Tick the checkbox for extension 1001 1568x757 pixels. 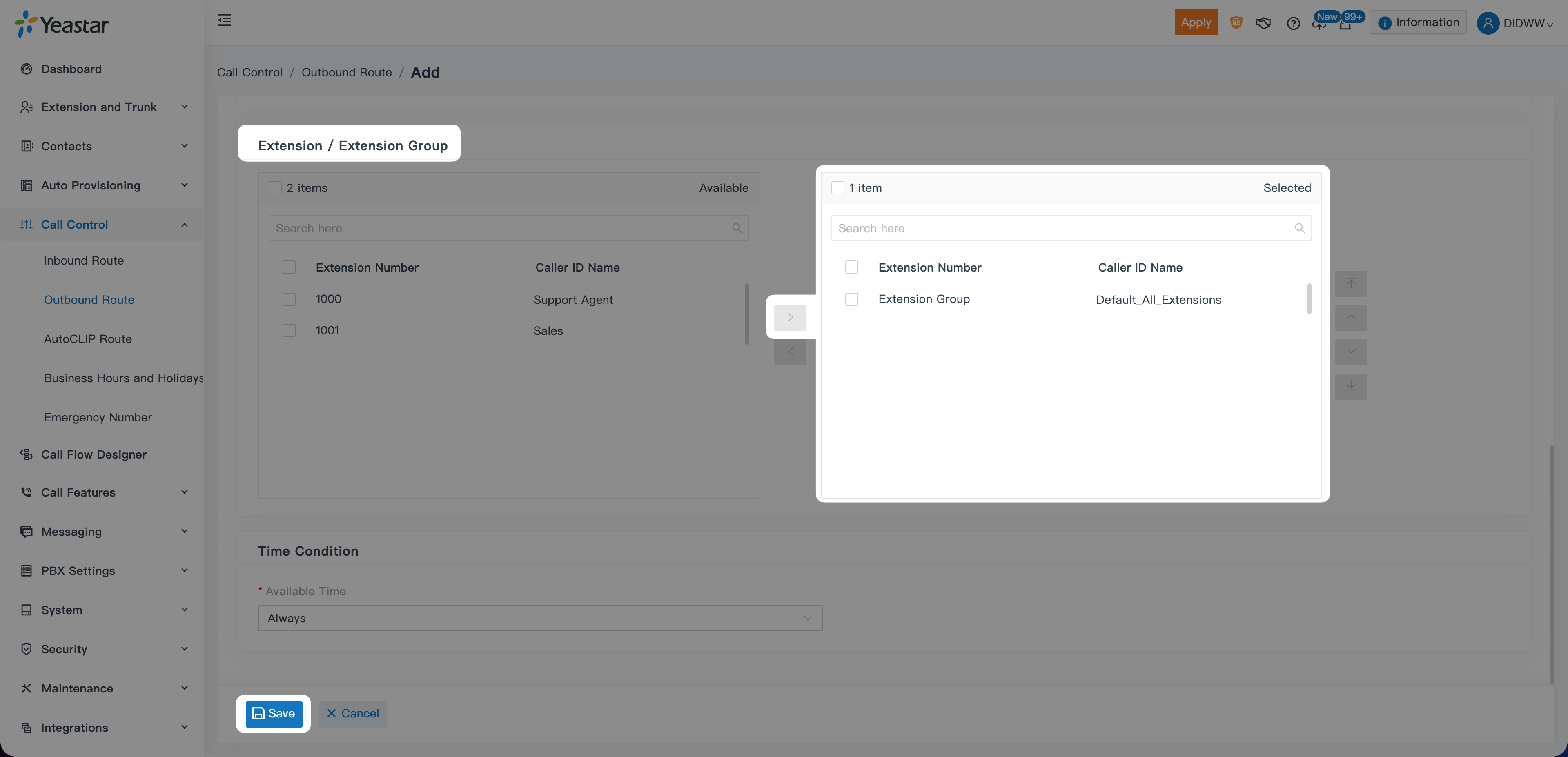[x=289, y=330]
